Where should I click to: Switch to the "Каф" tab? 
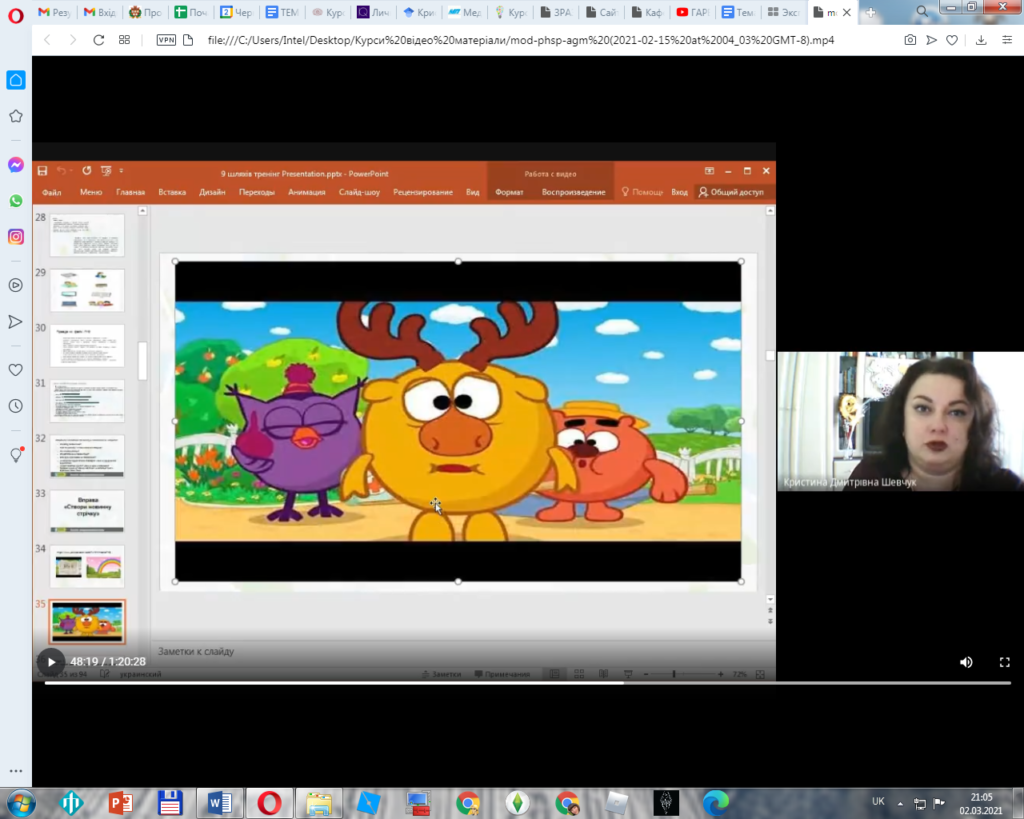click(x=647, y=12)
